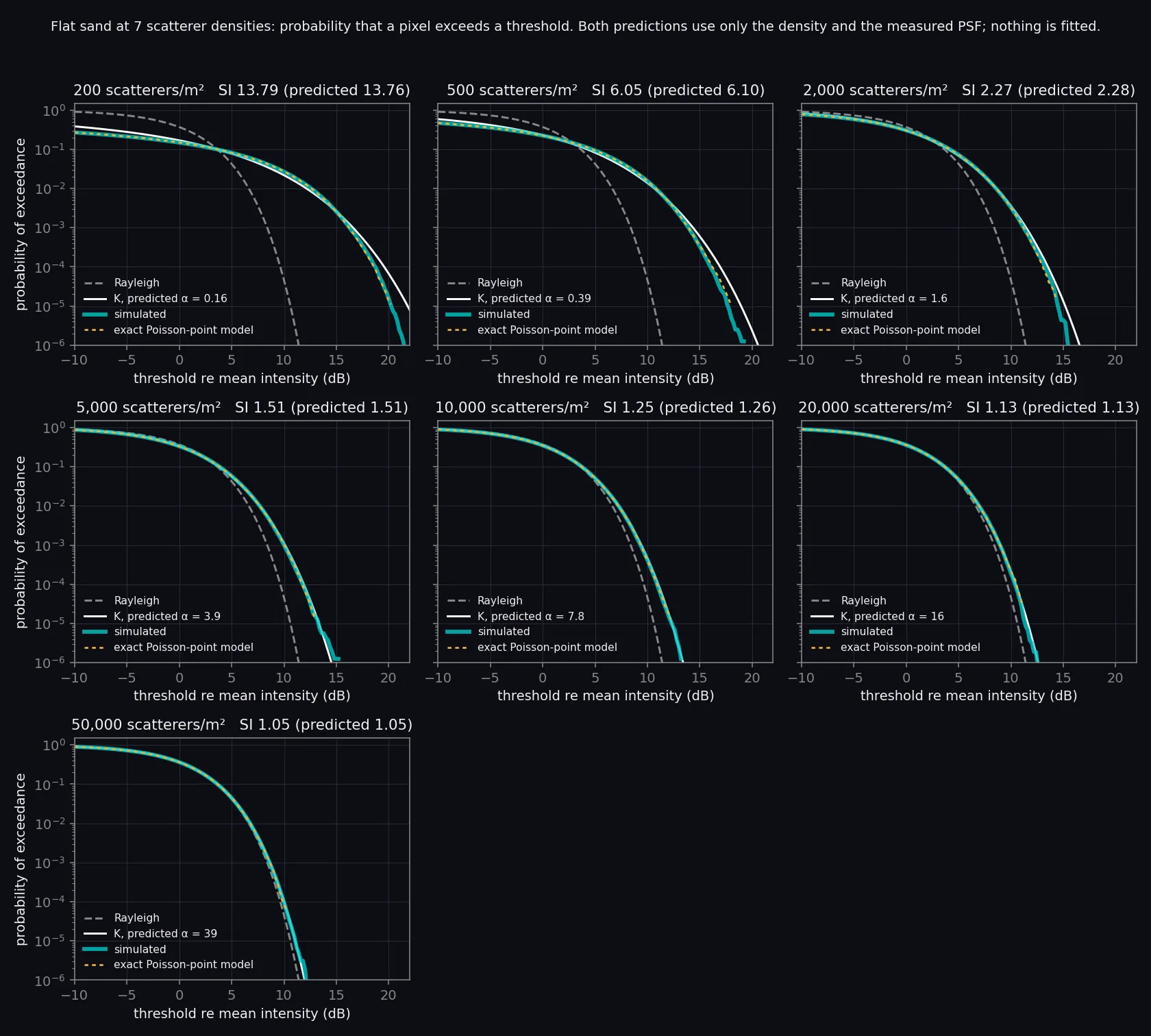Click 'Rayleigh' legend label in 10,000 scatterers plot
Image resolution: width=1151 pixels, height=1036 pixels.
pyautogui.click(x=500, y=601)
